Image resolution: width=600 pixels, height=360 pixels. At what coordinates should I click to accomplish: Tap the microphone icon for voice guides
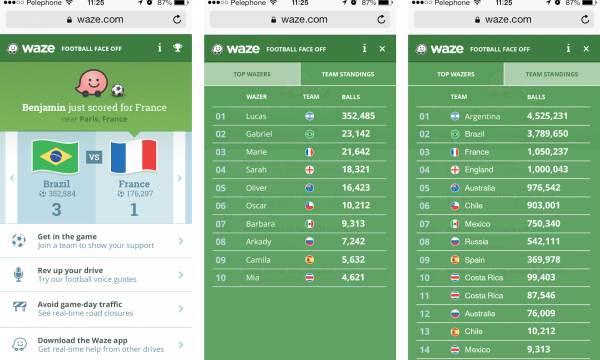point(18,275)
